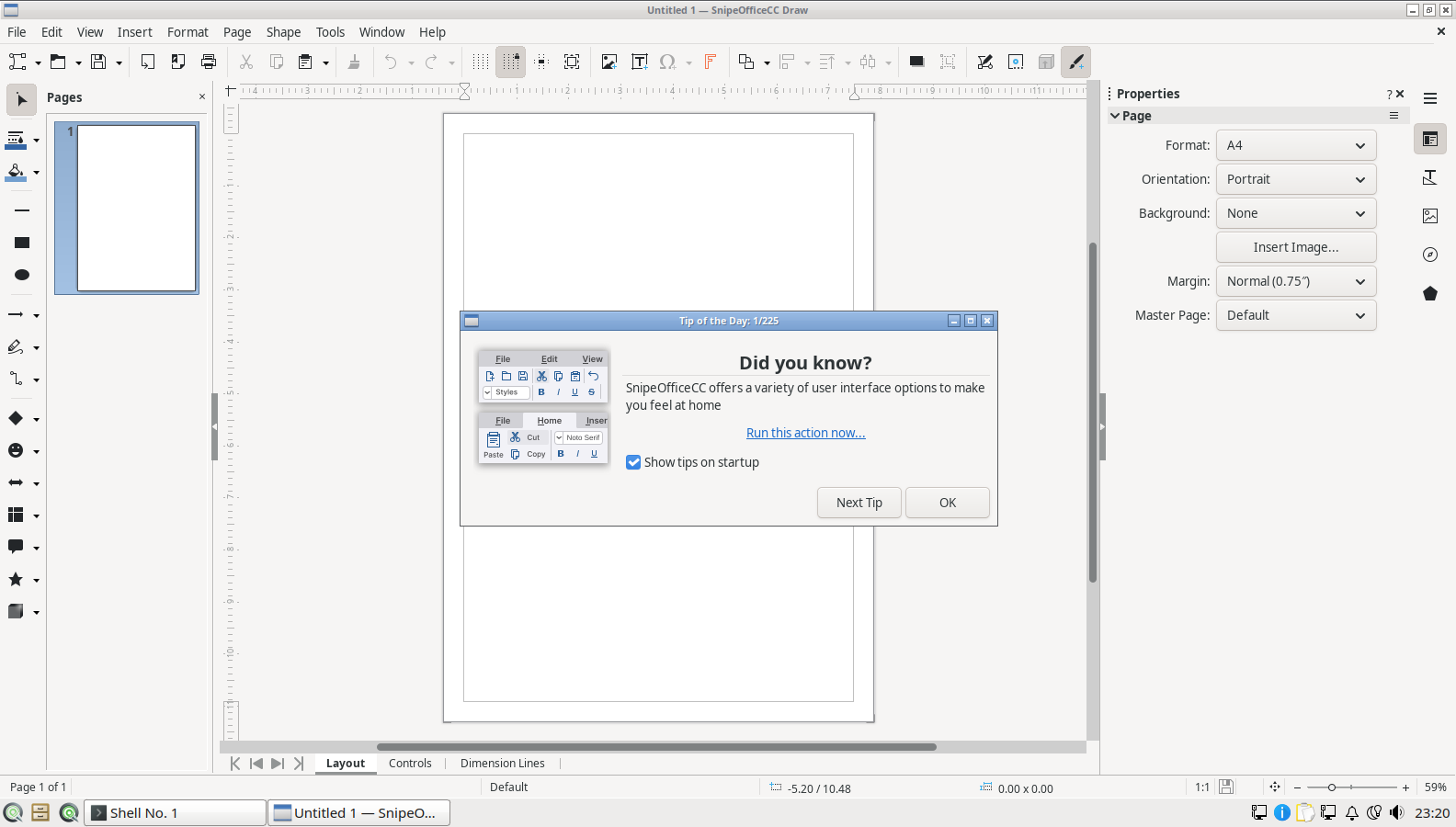
Task: Click the Special Character omega icon
Action: tap(668, 62)
